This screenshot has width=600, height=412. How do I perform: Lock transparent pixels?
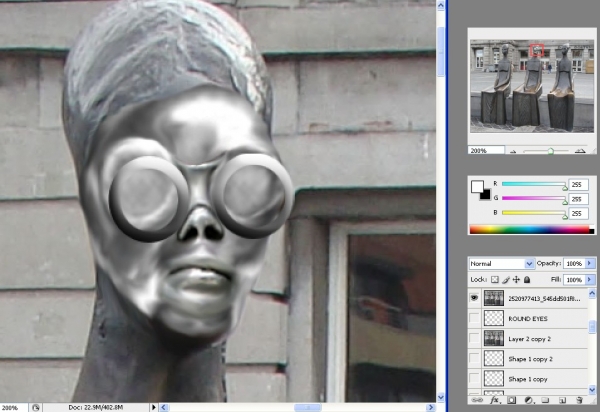495,280
